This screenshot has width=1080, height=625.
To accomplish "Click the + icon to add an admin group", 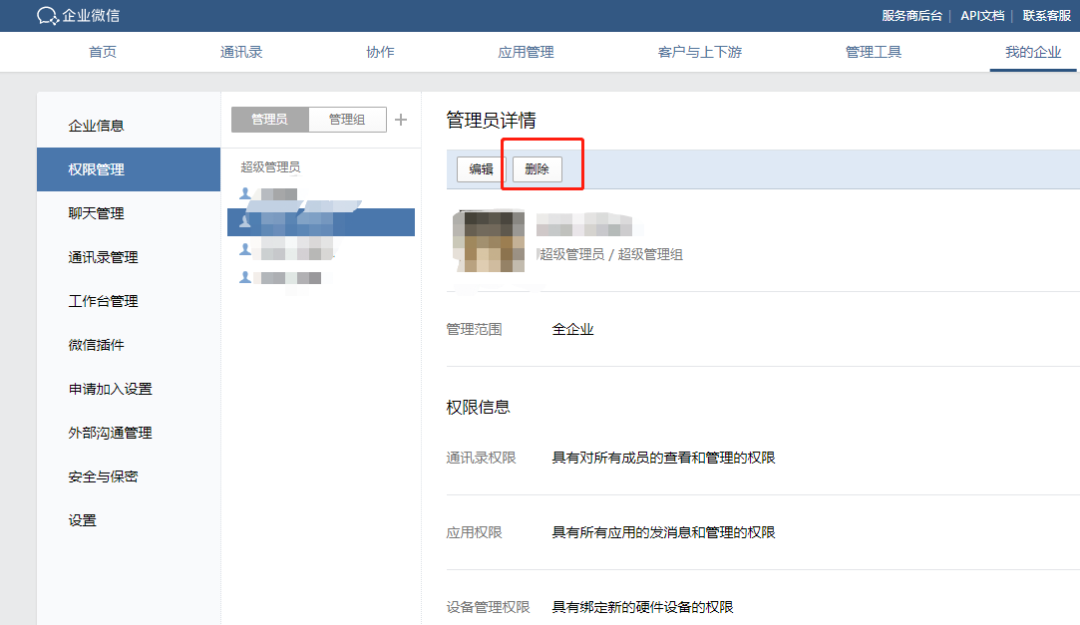I will click(401, 118).
